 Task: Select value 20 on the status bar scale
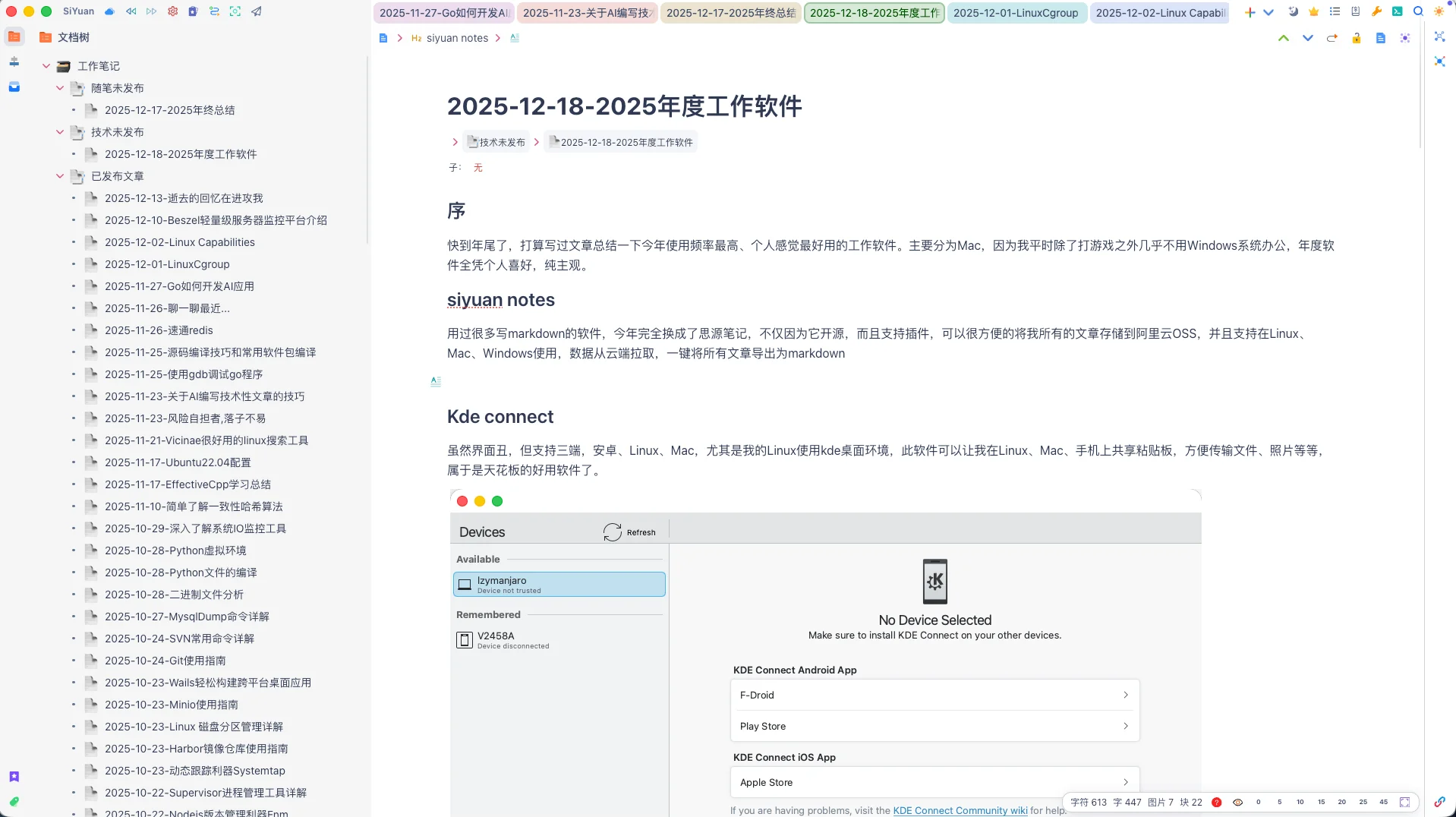click(x=1341, y=802)
